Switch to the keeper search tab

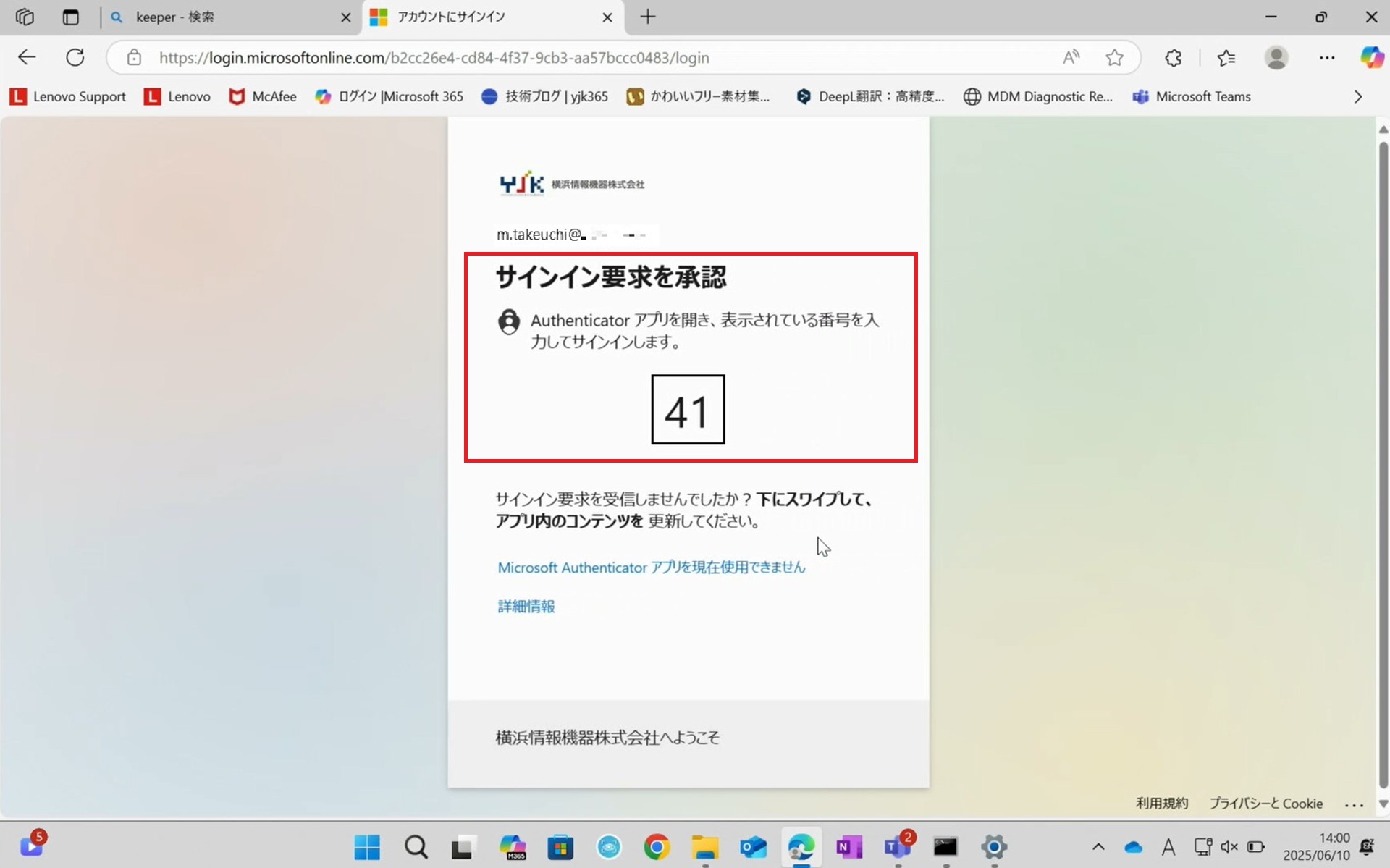click(224, 17)
